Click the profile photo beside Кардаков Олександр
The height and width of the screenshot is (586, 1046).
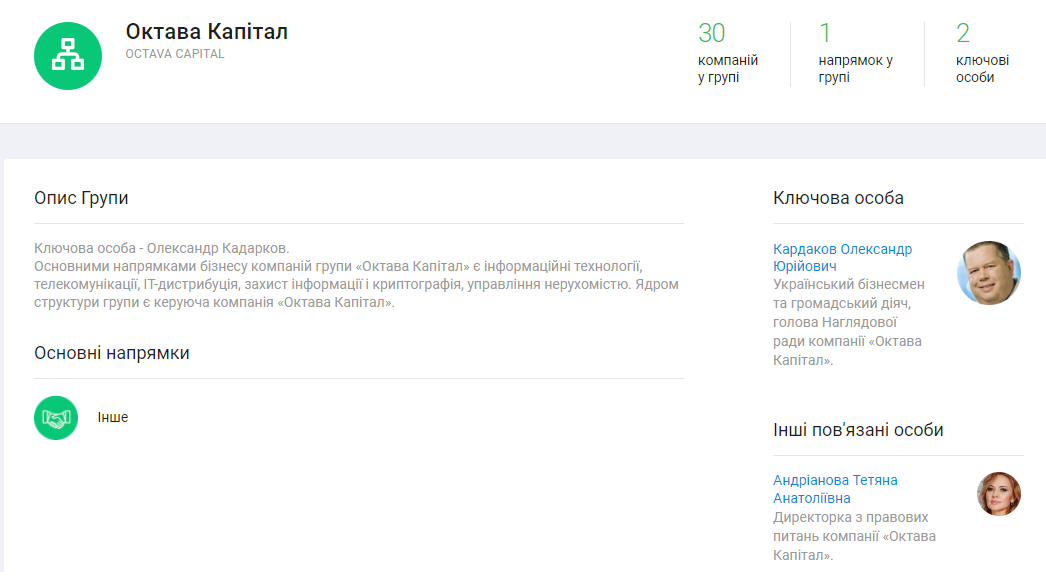tap(989, 272)
